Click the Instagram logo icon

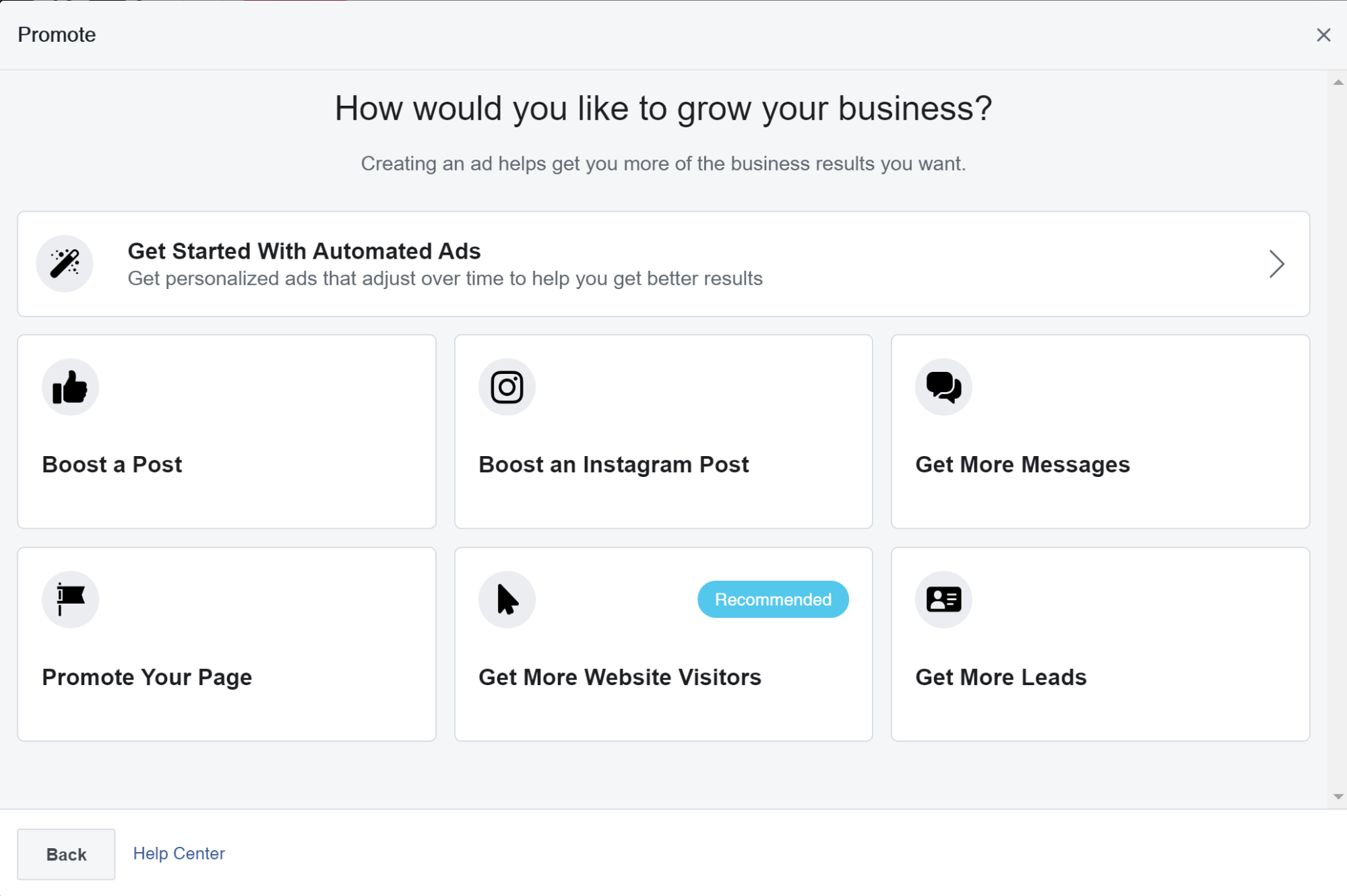[507, 387]
